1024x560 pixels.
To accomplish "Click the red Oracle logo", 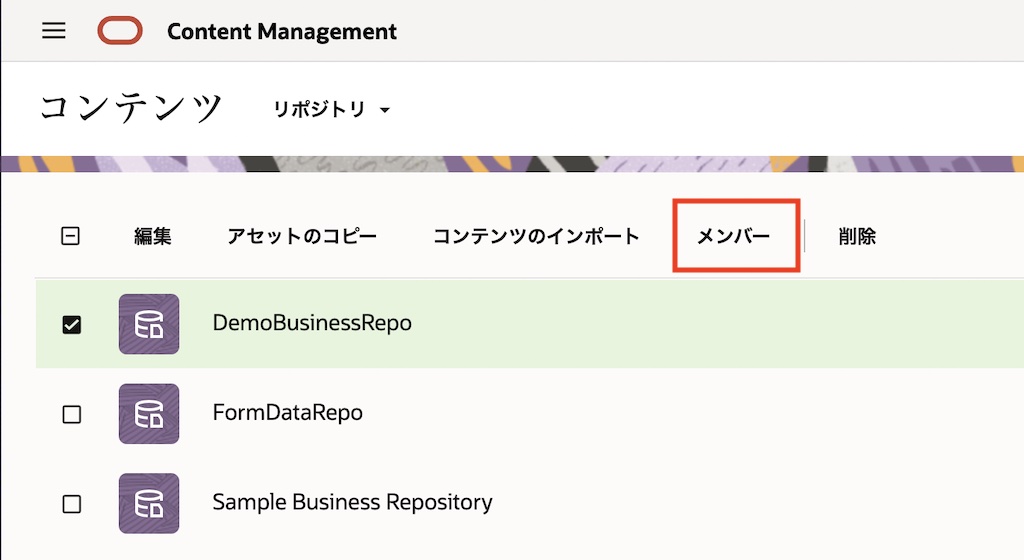I will click(120, 31).
